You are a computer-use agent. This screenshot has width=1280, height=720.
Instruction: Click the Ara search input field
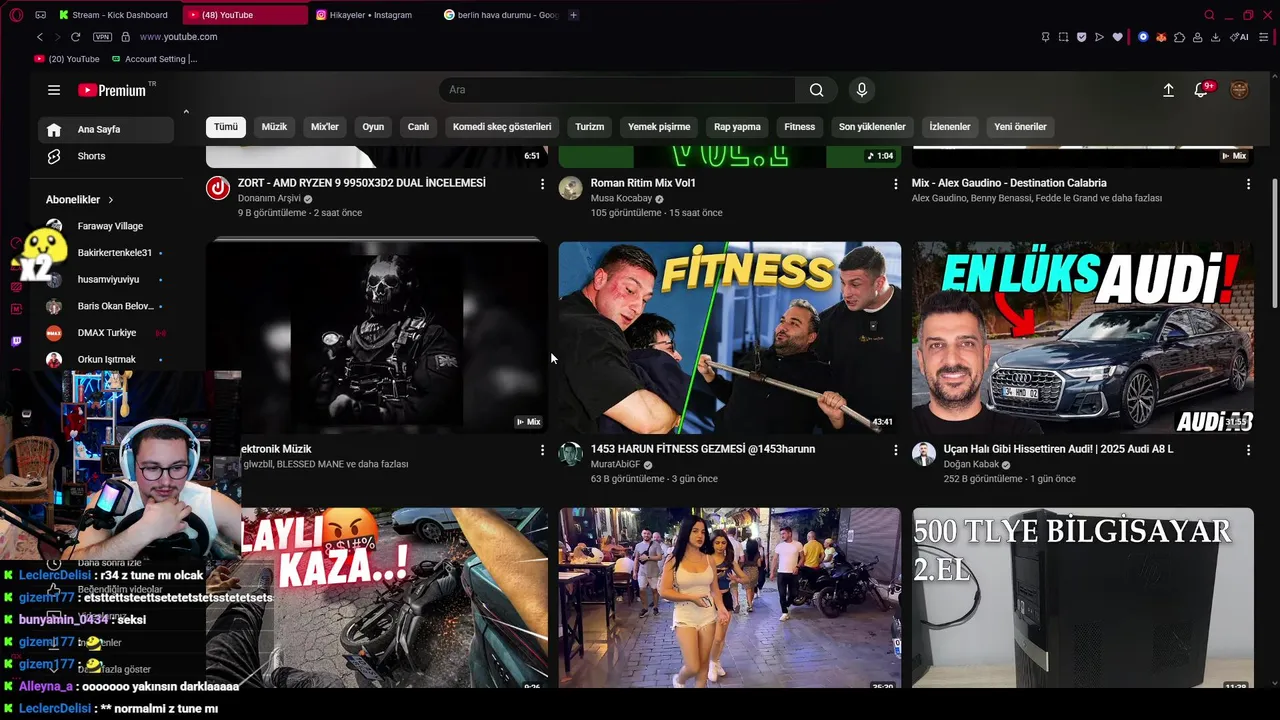(617, 90)
